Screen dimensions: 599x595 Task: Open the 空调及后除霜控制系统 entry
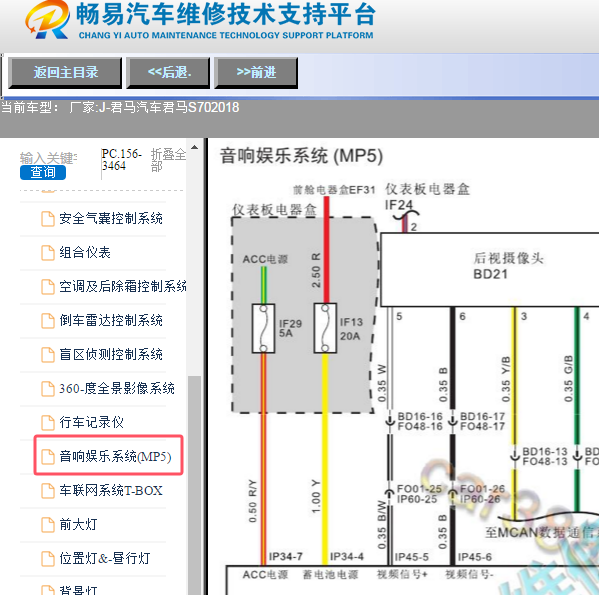pyautogui.click(x=123, y=286)
